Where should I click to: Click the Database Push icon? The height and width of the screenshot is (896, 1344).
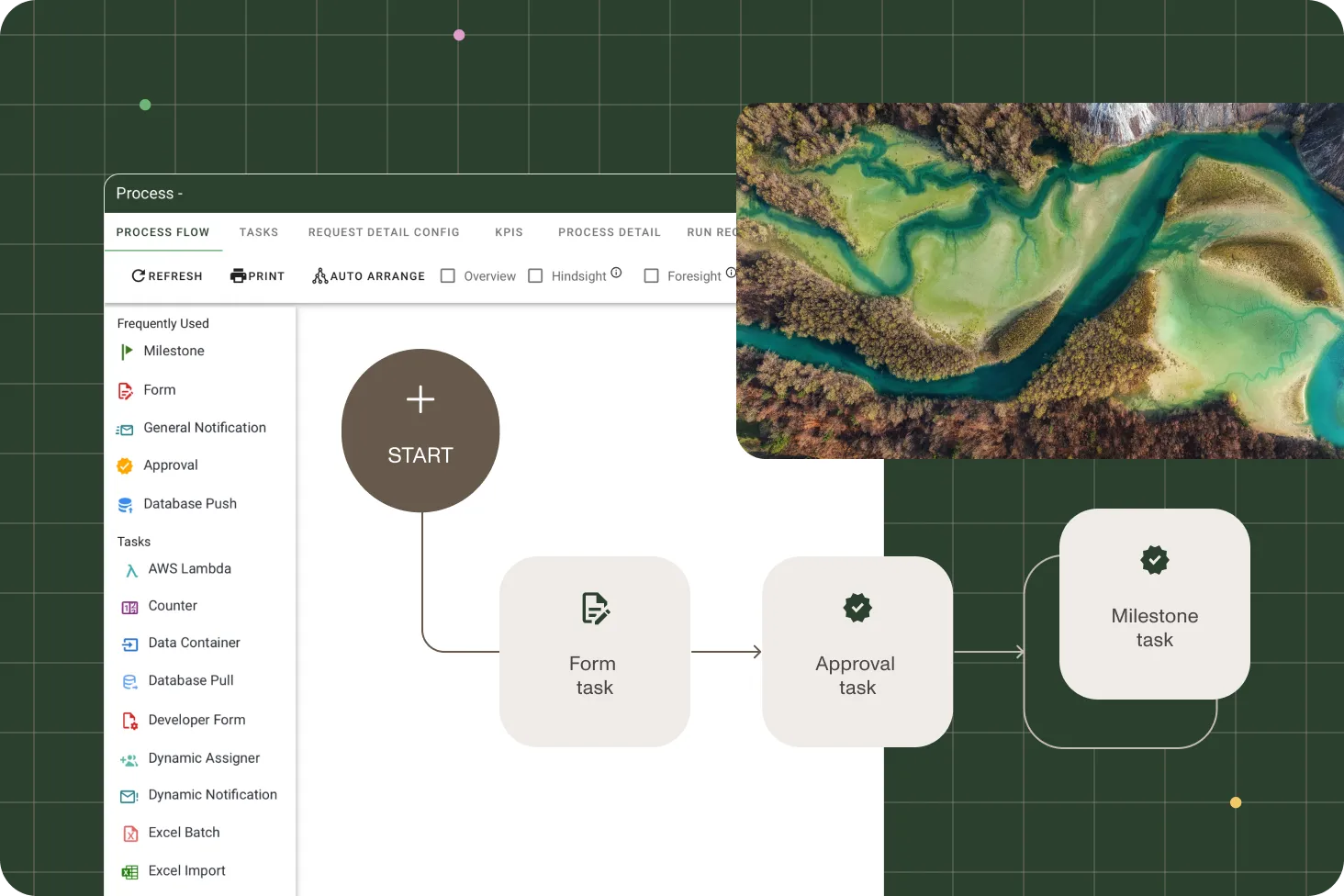point(127,504)
